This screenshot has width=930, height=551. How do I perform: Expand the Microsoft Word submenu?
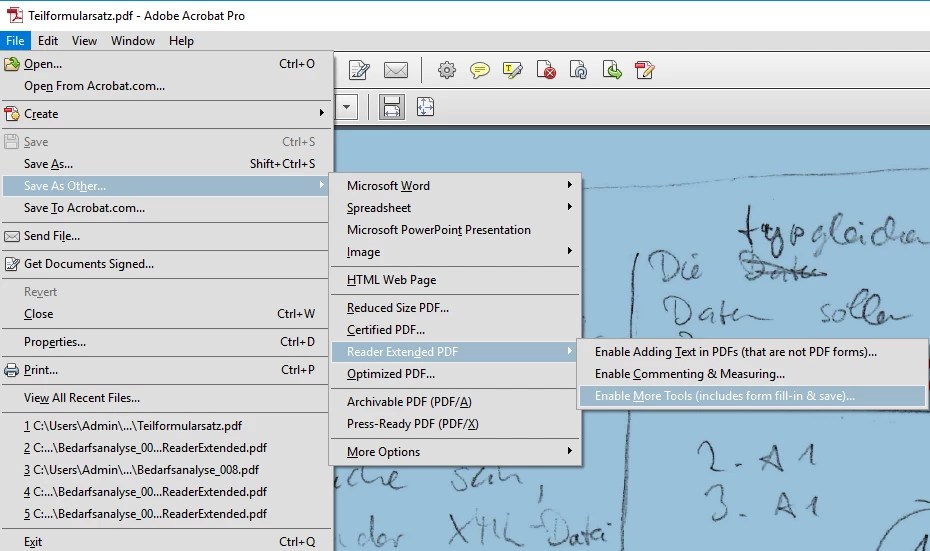(455, 186)
